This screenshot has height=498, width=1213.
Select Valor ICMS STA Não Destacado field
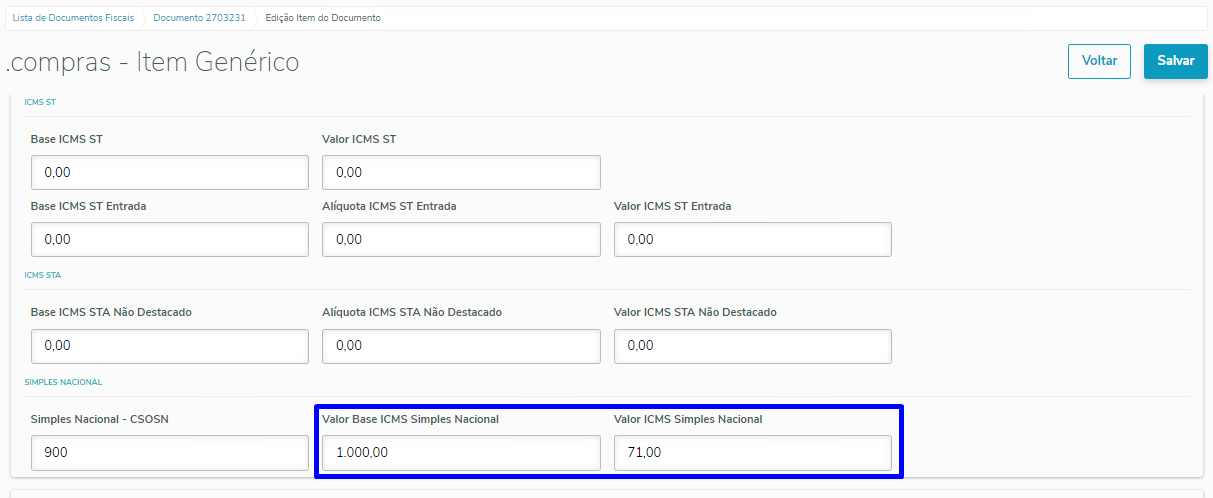(752, 346)
